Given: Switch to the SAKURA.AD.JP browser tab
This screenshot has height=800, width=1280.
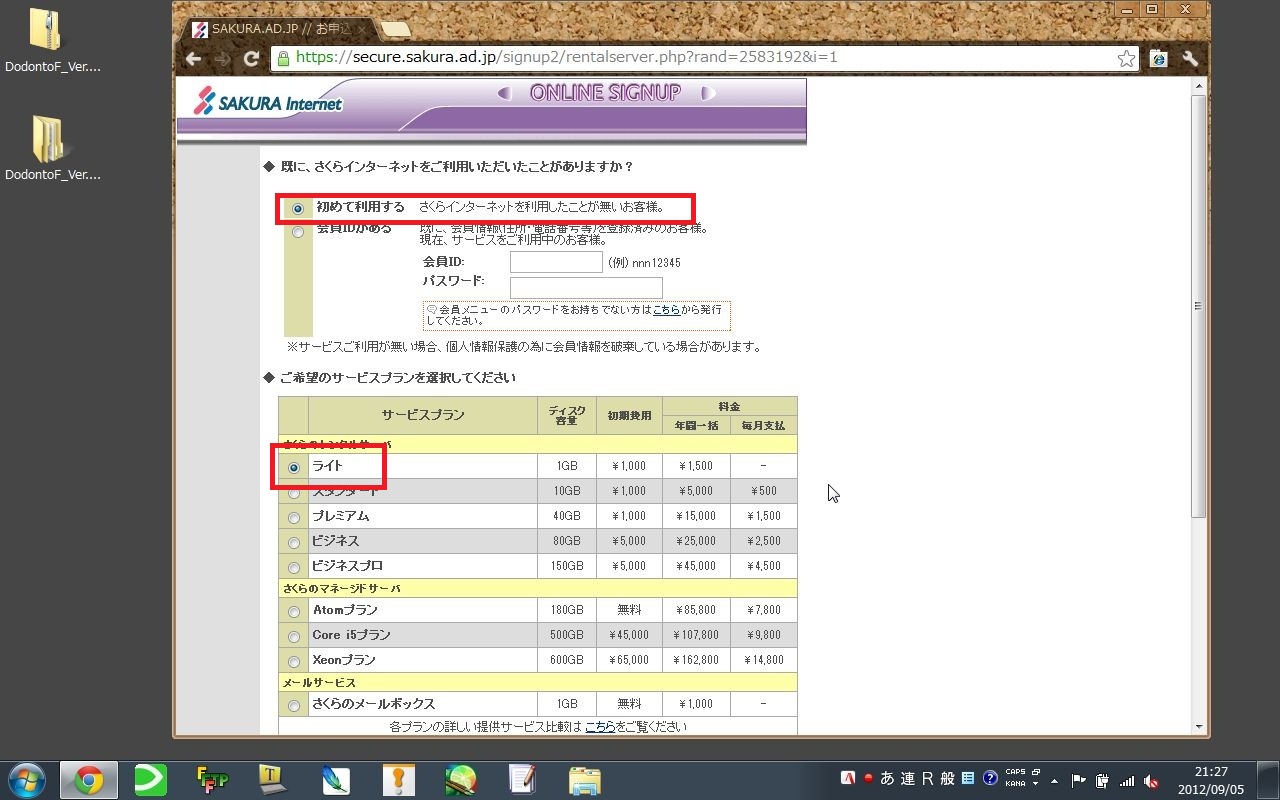Looking at the screenshot, I should tap(278, 29).
